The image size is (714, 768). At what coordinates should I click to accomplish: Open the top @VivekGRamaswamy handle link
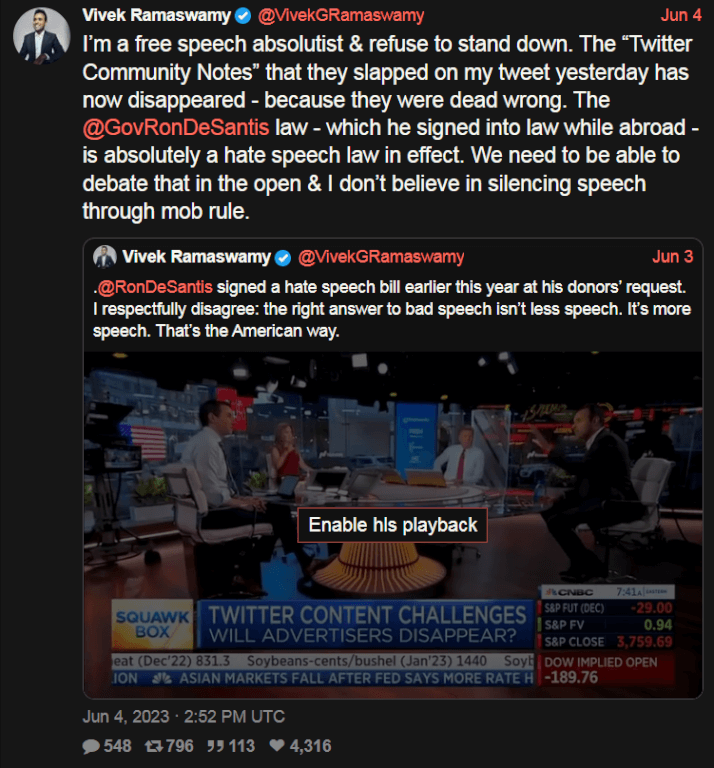tap(341, 16)
